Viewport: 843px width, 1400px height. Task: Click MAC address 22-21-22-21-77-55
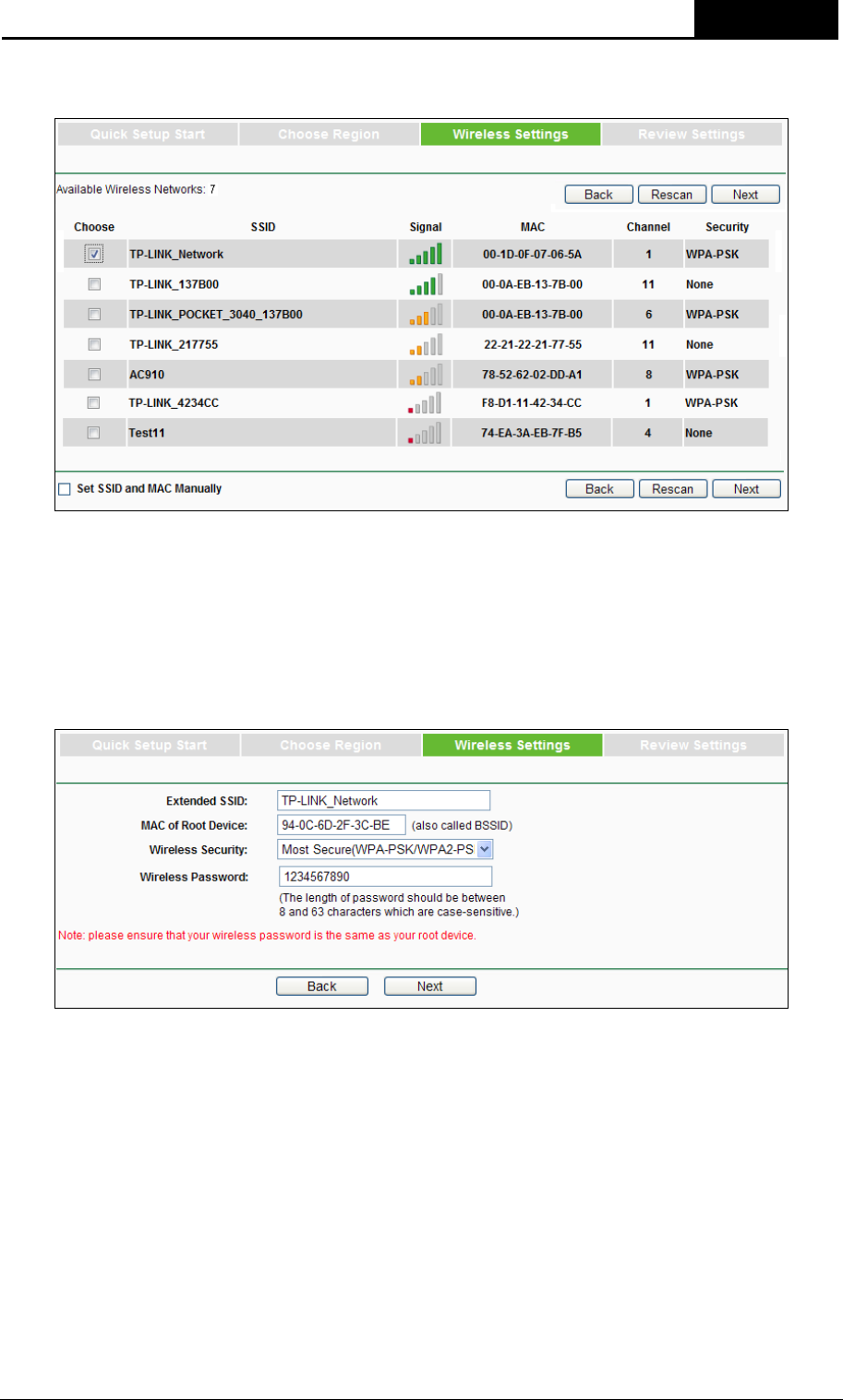533,345
